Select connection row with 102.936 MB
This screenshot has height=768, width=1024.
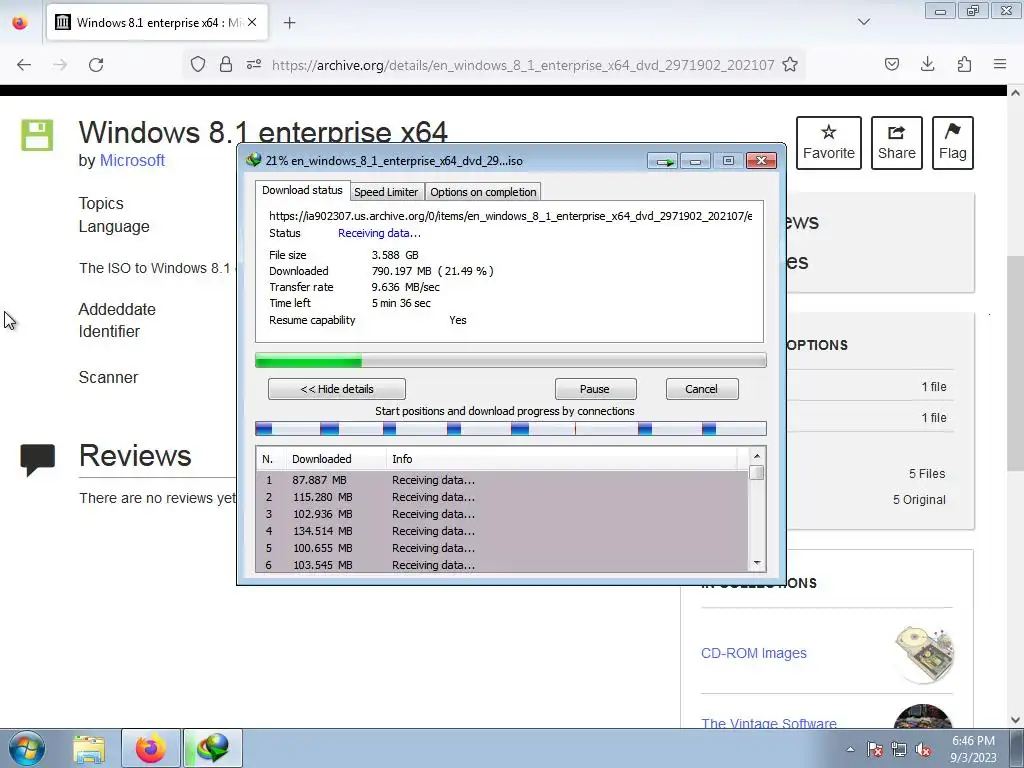coord(502,514)
